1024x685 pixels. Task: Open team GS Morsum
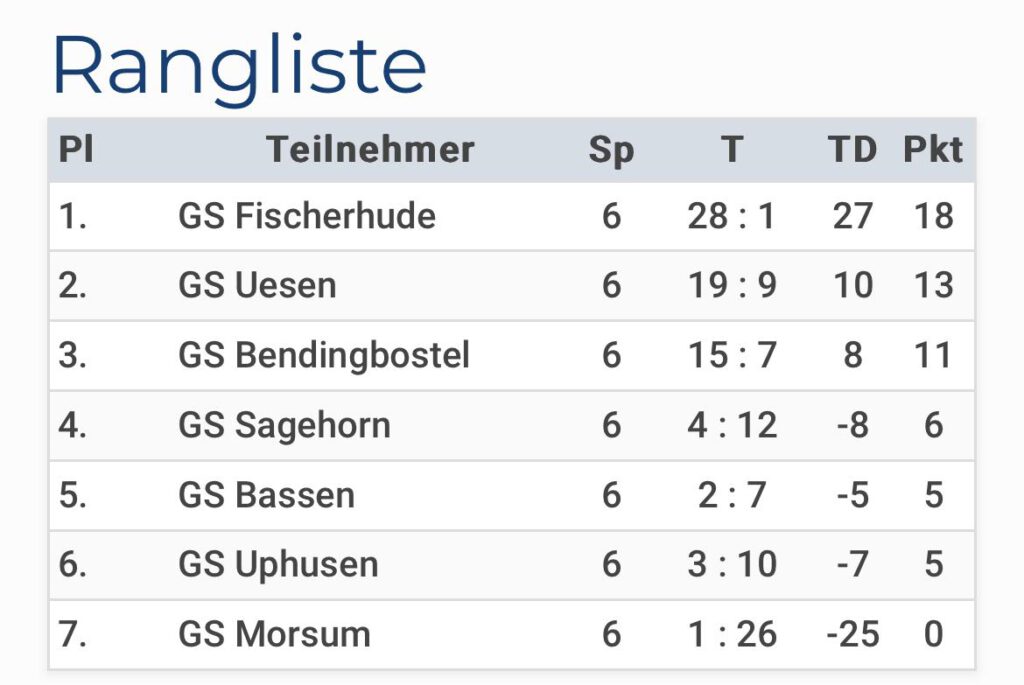[x=274, y=634]
